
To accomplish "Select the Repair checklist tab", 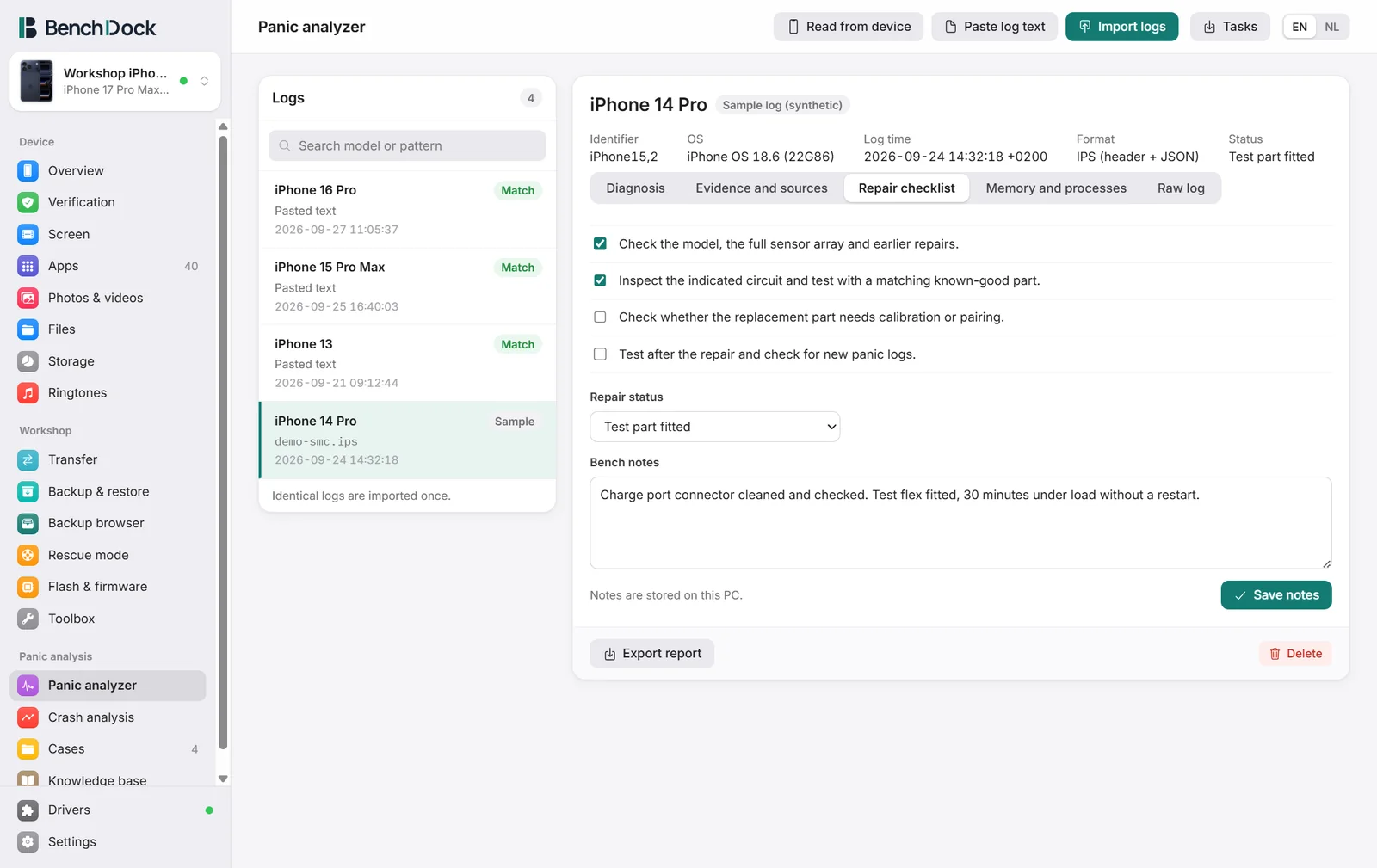I will pos(906,188).
